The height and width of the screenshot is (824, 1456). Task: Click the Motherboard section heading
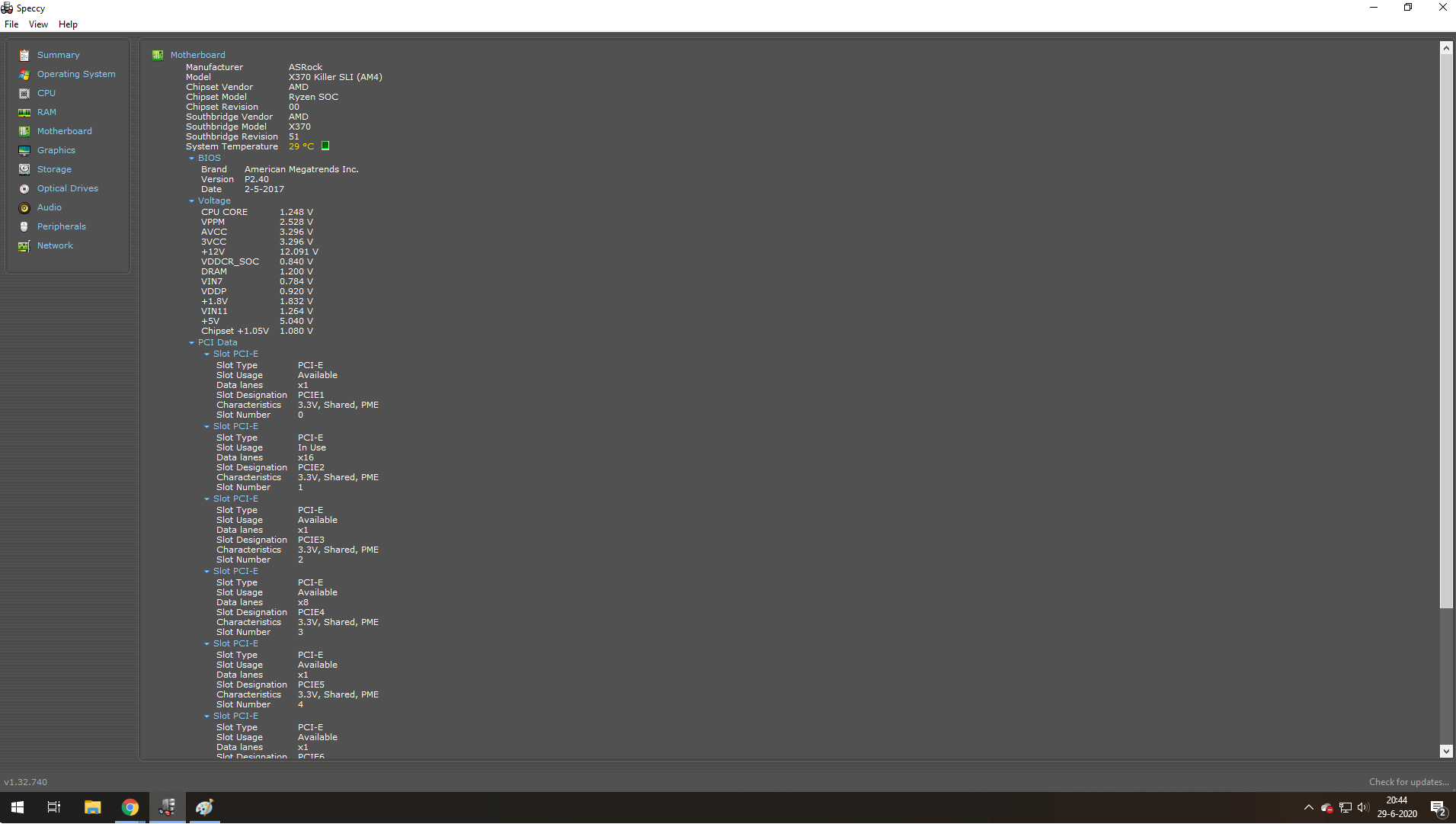[197, 55]
